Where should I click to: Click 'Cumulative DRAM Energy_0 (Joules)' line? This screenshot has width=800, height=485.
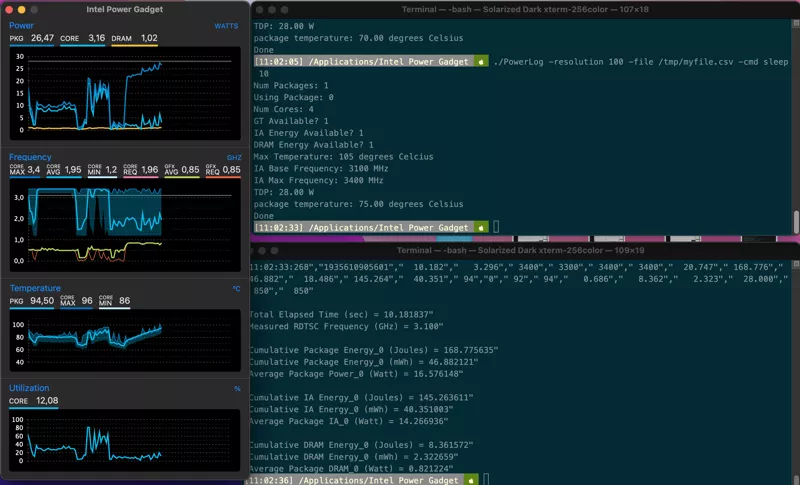361,445
